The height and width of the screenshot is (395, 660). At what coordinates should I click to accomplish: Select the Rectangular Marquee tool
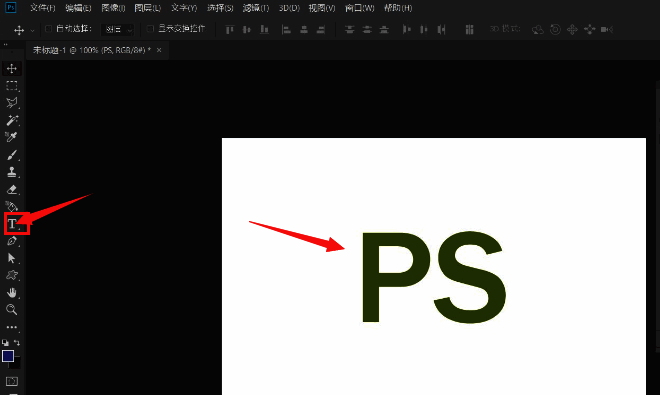coord(12,86)
